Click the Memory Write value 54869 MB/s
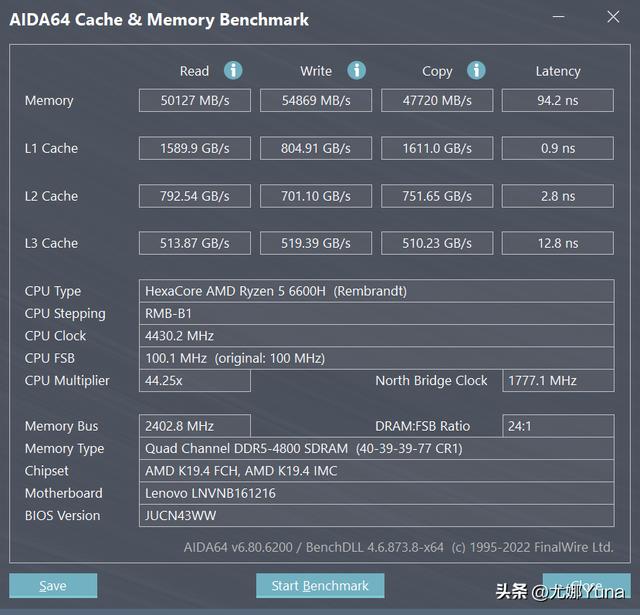The height and width of the screenshot is (615, 640). pyautogui.click(x=316, y=101)
